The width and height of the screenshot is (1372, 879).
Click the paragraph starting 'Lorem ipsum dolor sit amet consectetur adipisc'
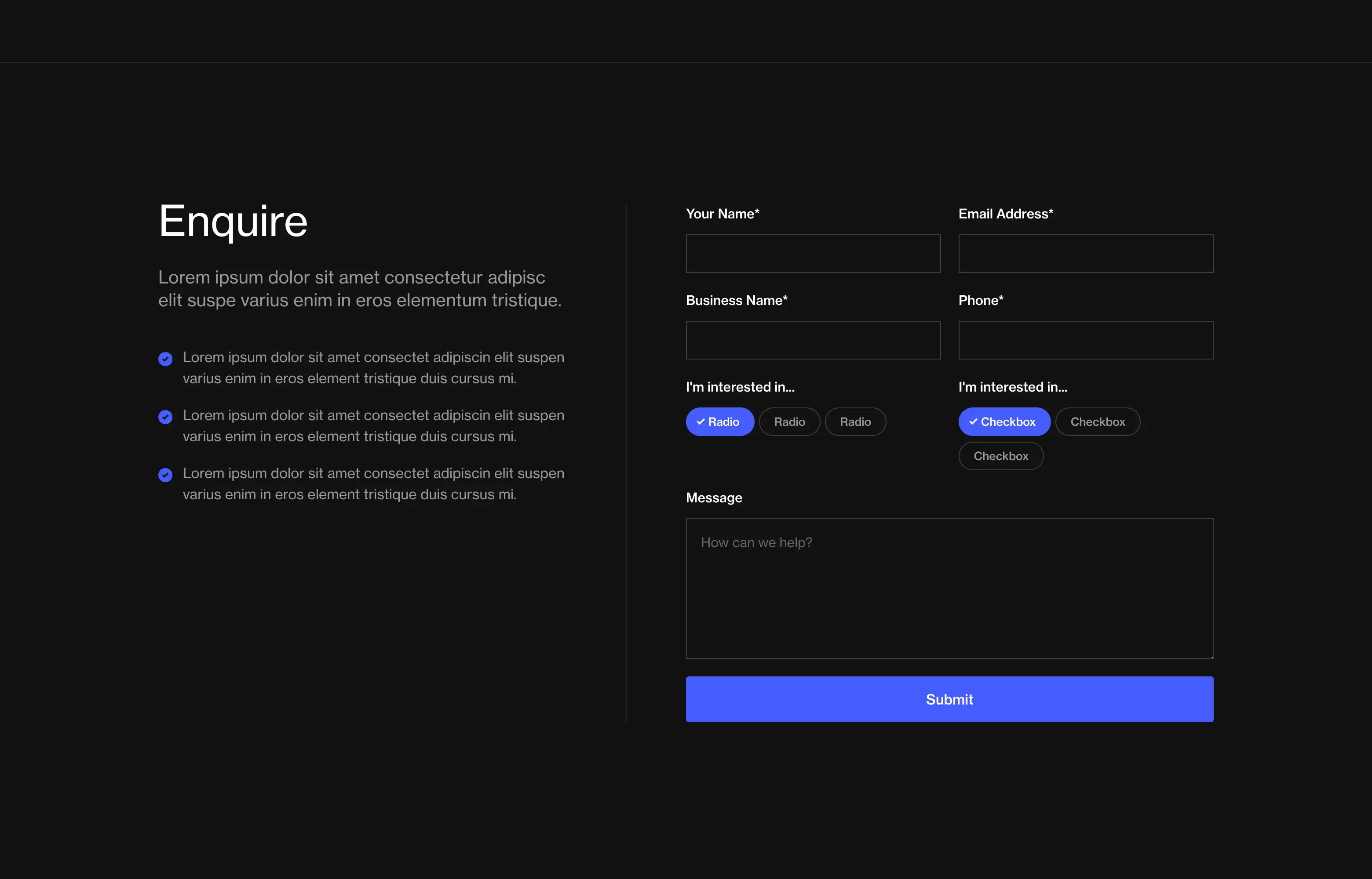360,289
